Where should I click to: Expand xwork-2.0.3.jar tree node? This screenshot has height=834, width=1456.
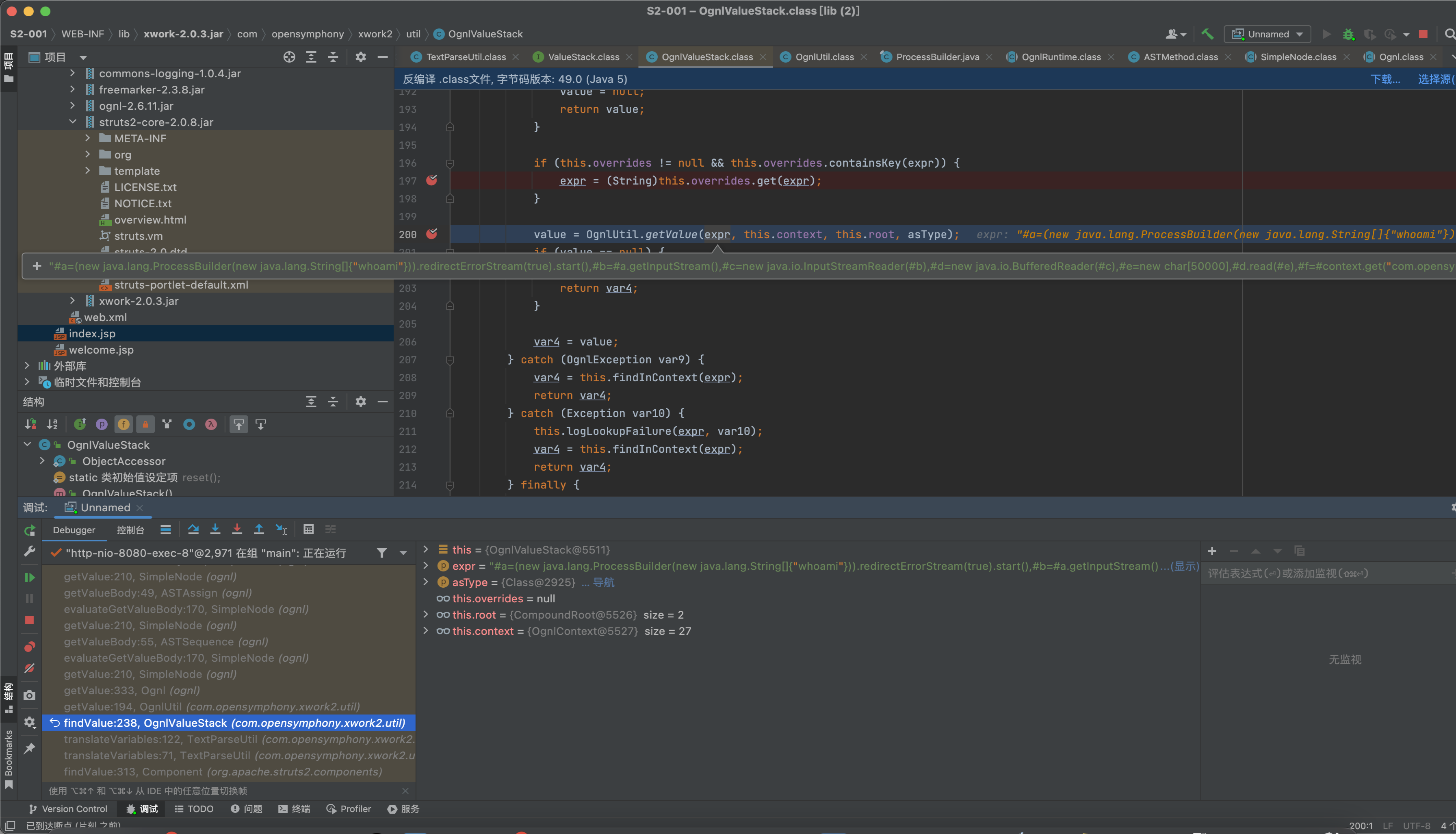(72, 300)
